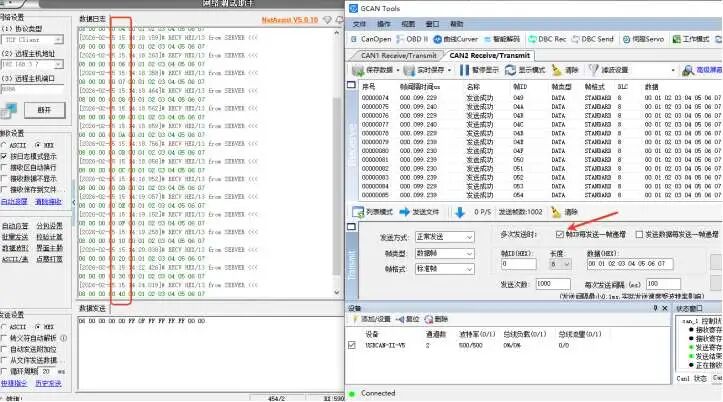The height and width of the screenshot is (402, 723).
Task: Open the NetAssist V5.0.10 link
Action: click(x=290, y=20)
